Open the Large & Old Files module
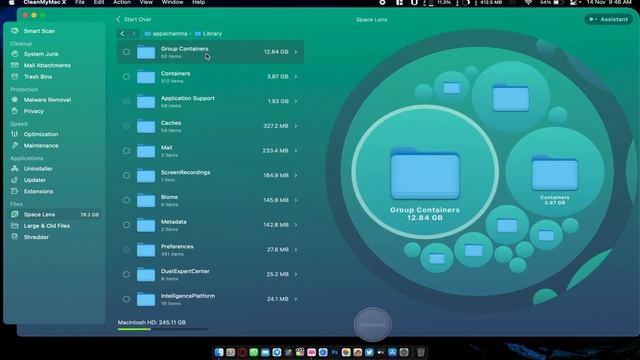This screenshot has width=640, height=360. coord(47,226)
